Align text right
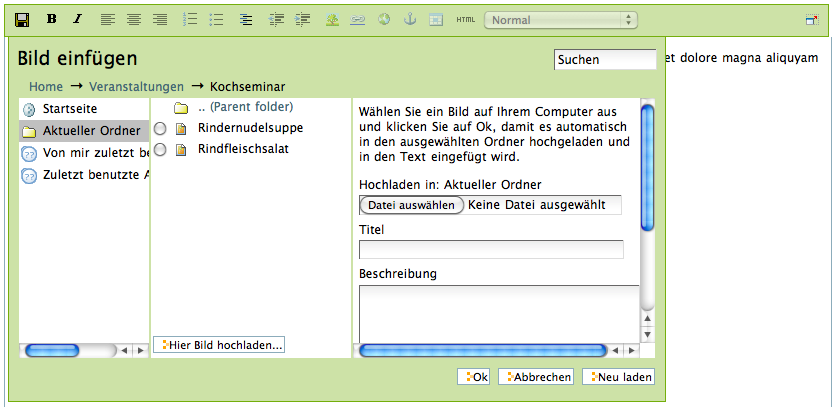Viewport: 839px width, 407px height. point(160,20)
